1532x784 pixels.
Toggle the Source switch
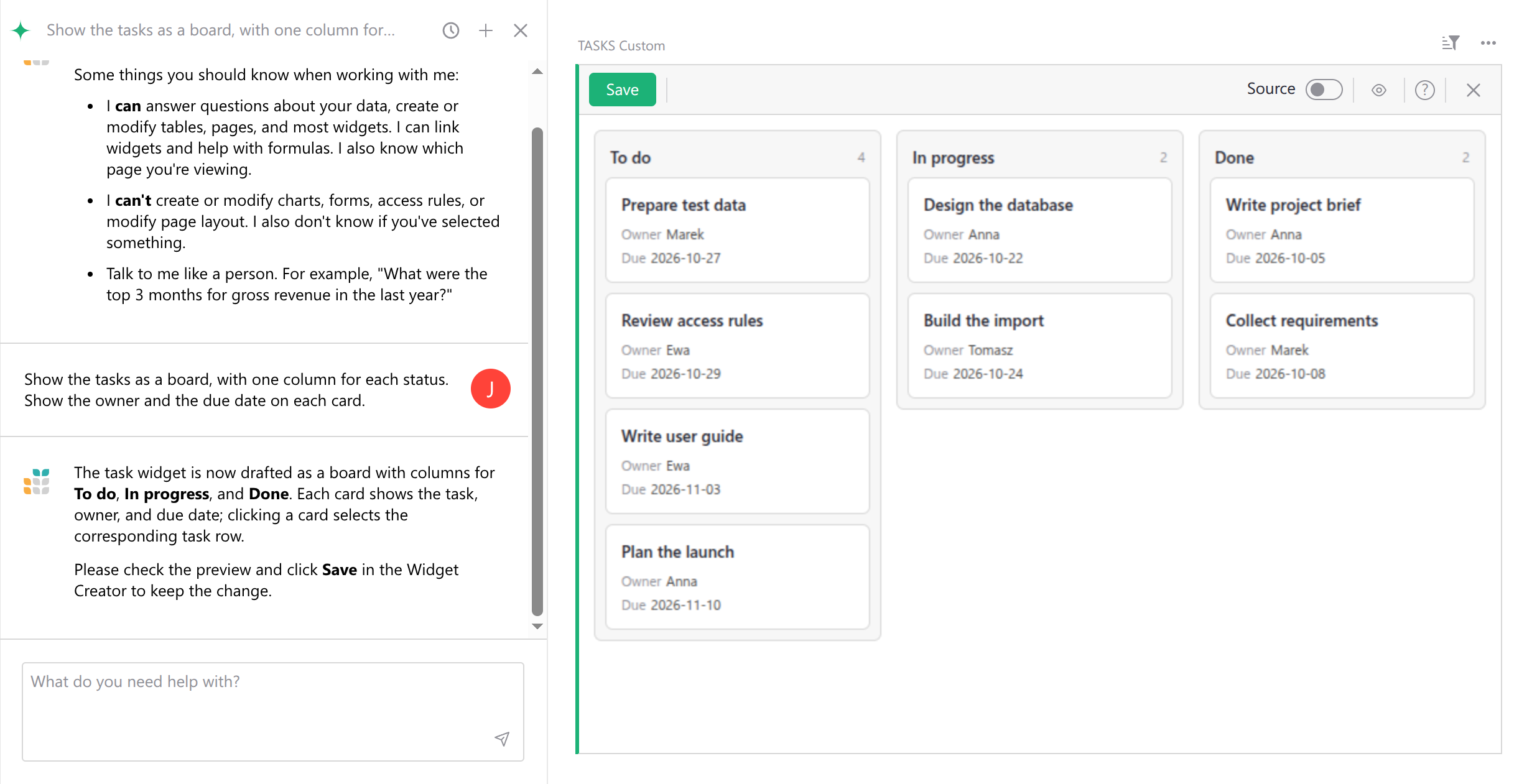coord(1324,90)
